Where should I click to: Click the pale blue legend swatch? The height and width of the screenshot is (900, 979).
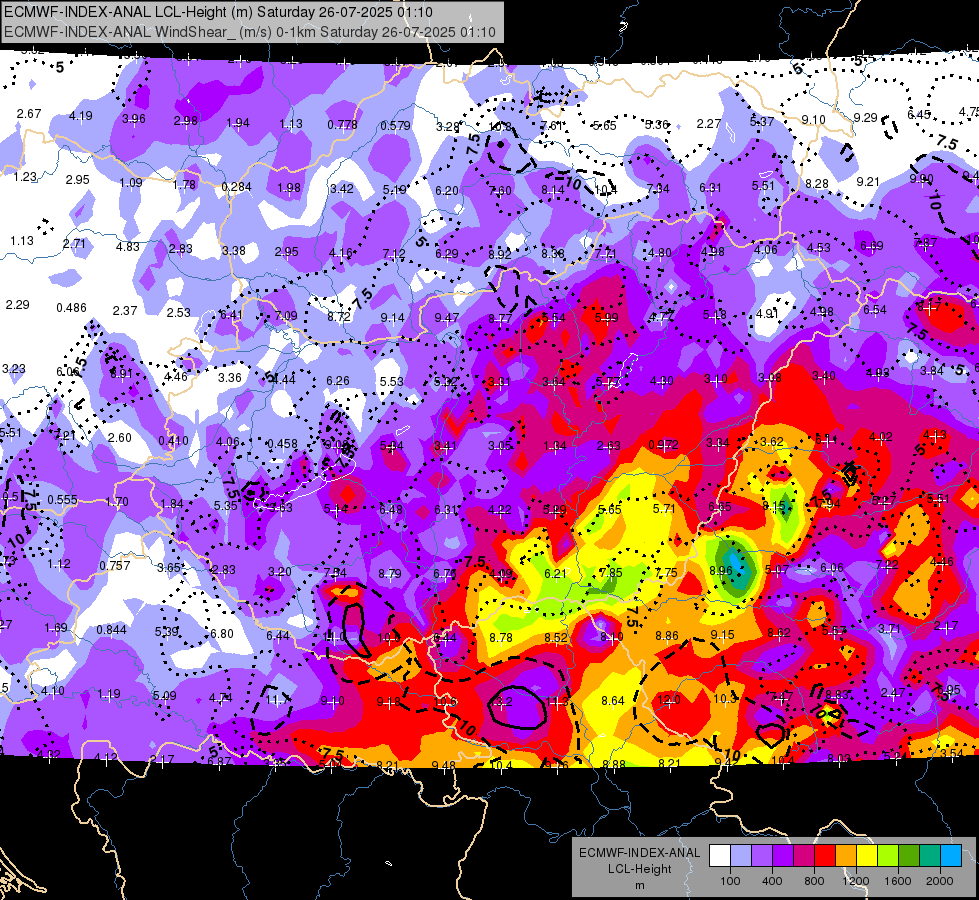tap(741, 856)
